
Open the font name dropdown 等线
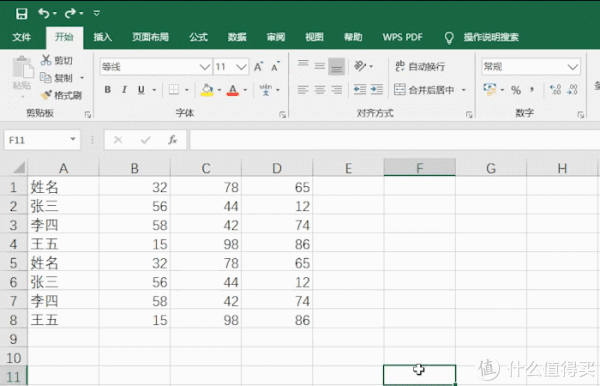point(205,67)
